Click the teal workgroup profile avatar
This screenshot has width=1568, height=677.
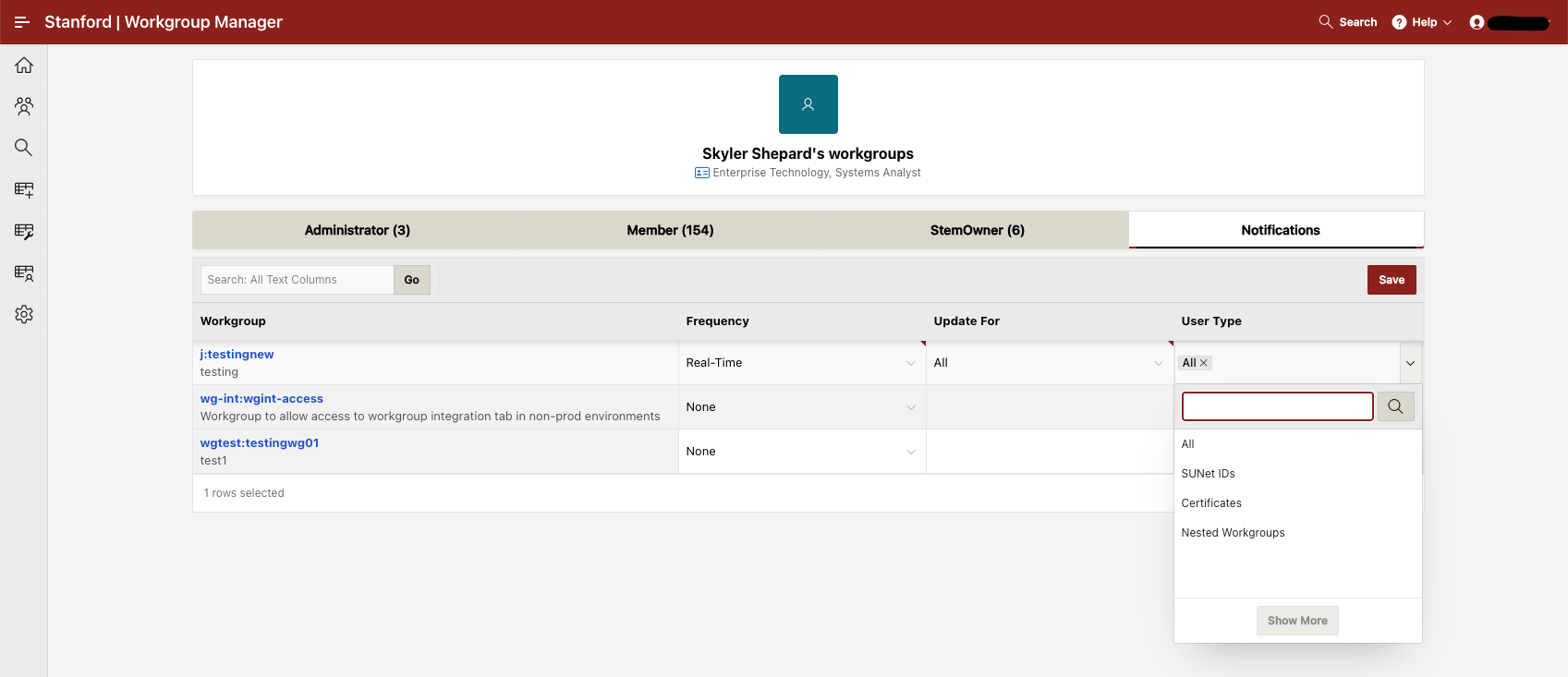808,104
